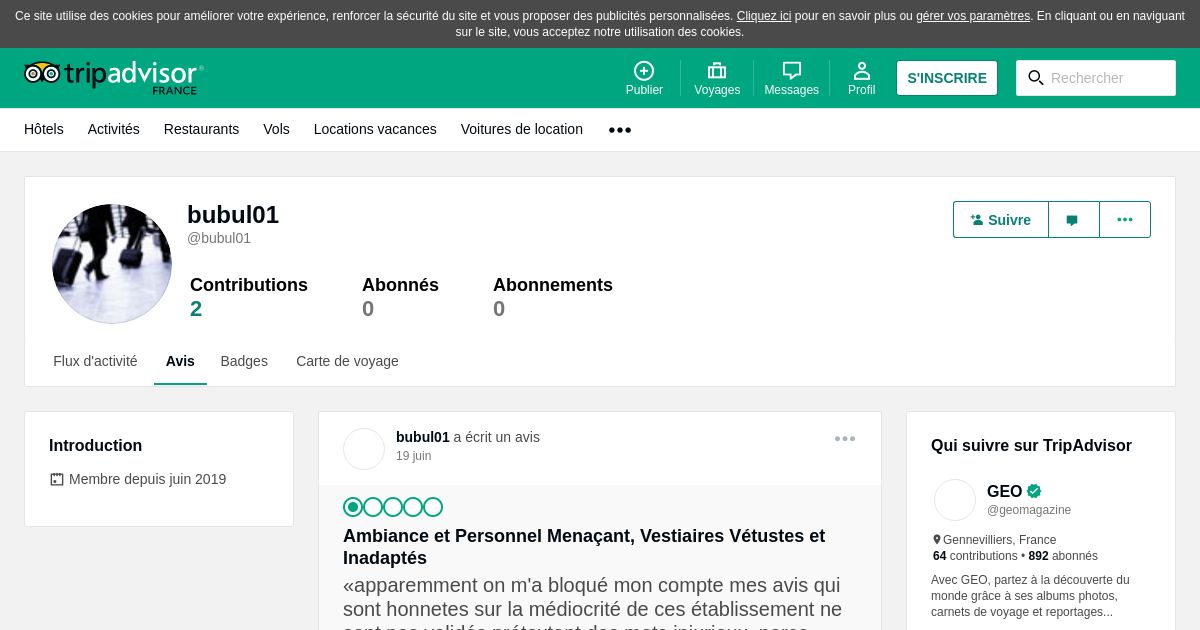Click the @bubul01 handle text
1200x630 pixels.
pyautogui.click(x=219, y=238)
